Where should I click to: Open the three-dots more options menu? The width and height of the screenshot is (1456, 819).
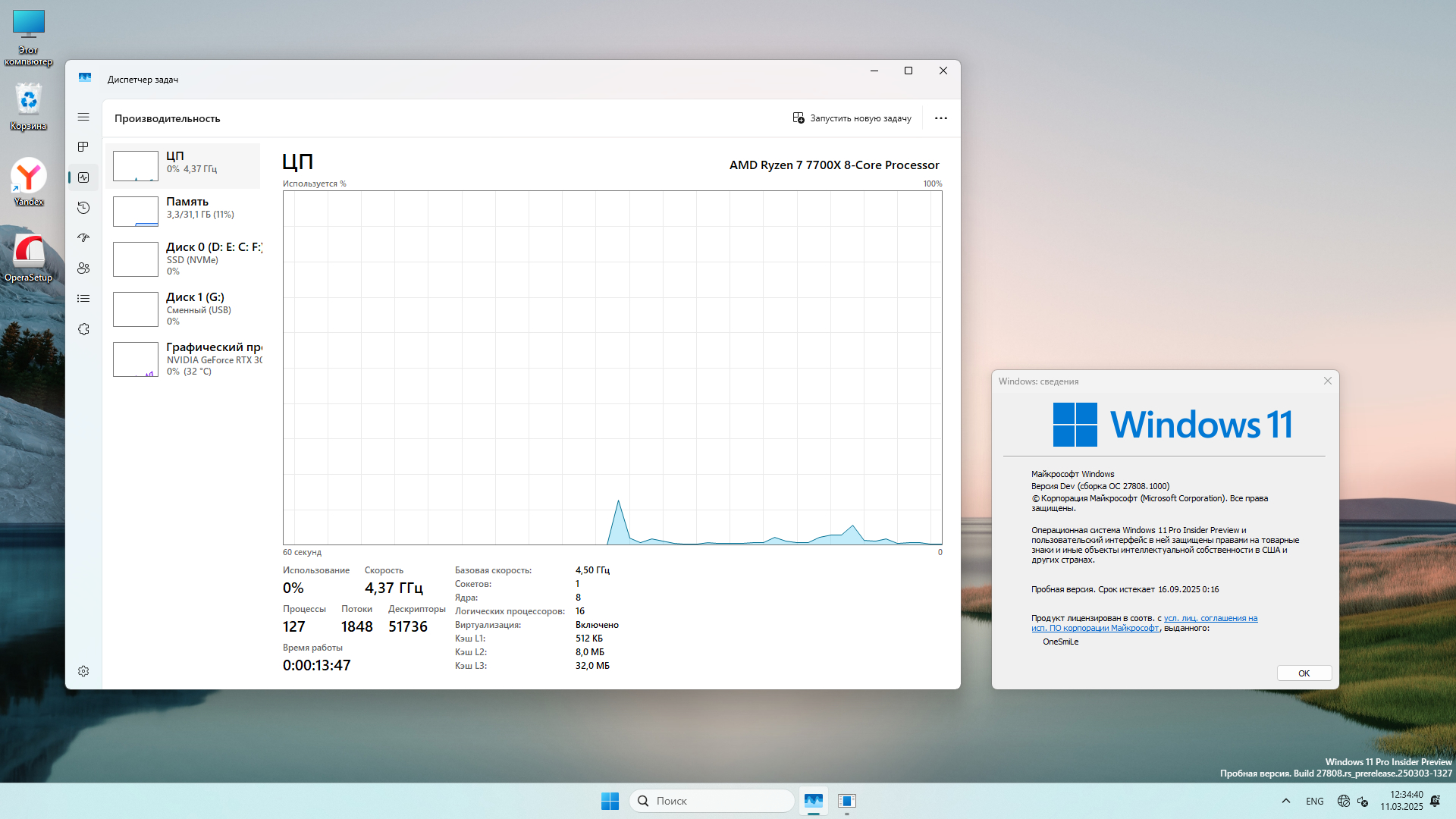pyautogui.click(x=940, y=118)
